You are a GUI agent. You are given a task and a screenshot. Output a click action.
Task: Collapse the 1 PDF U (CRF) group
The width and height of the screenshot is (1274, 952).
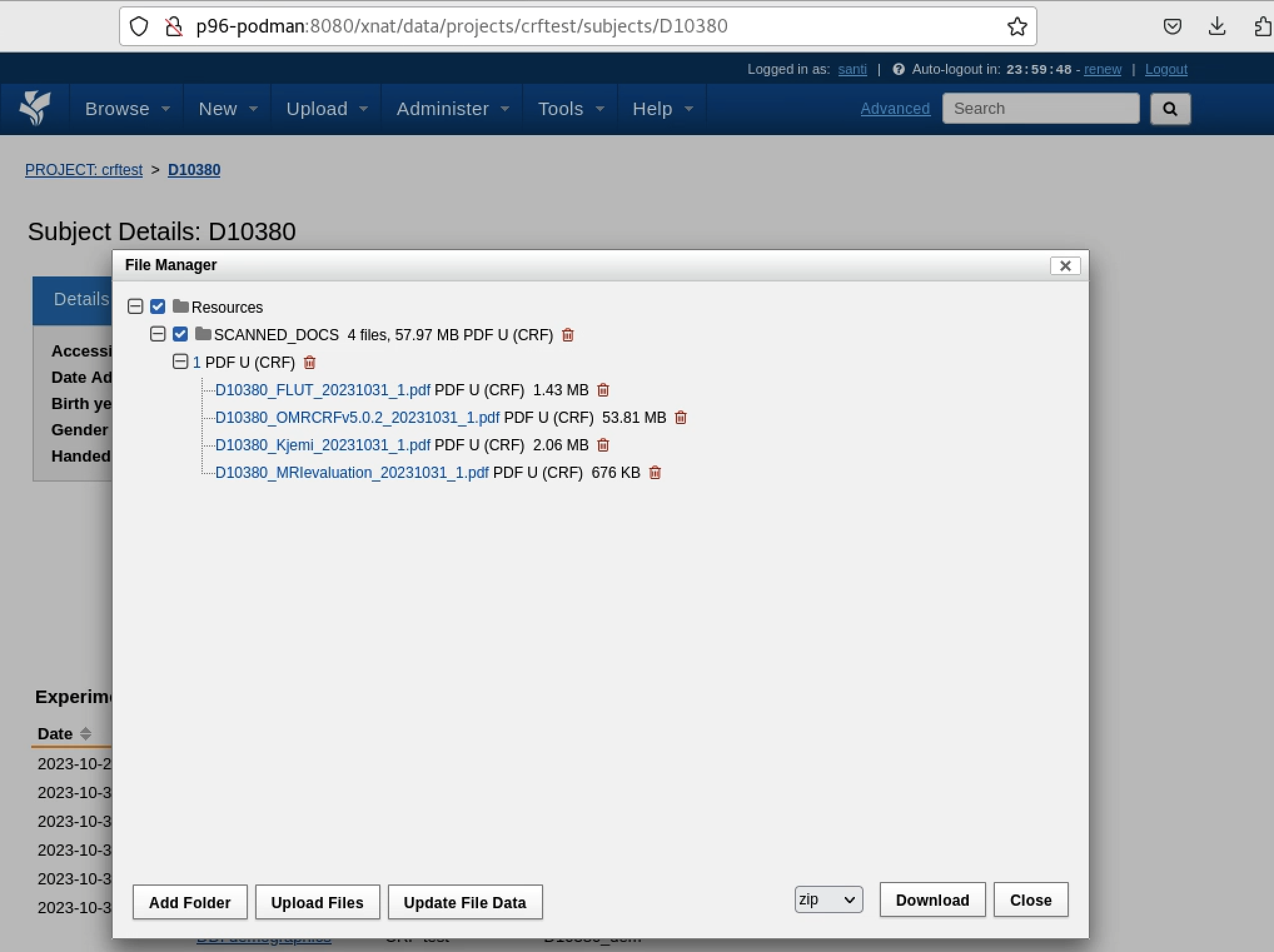pos(180,362)
